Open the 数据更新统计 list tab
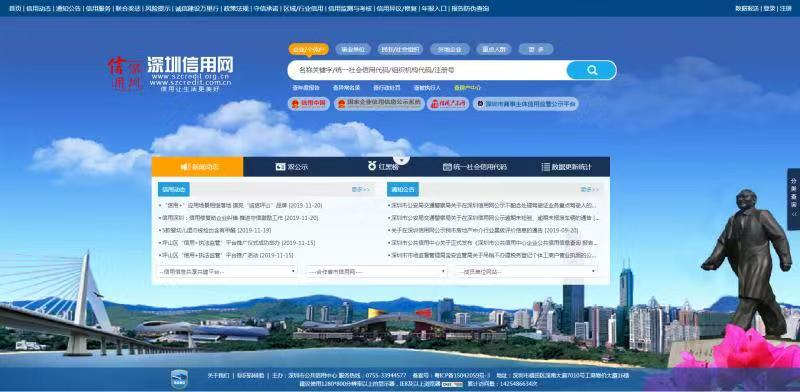 click(566, 167)
